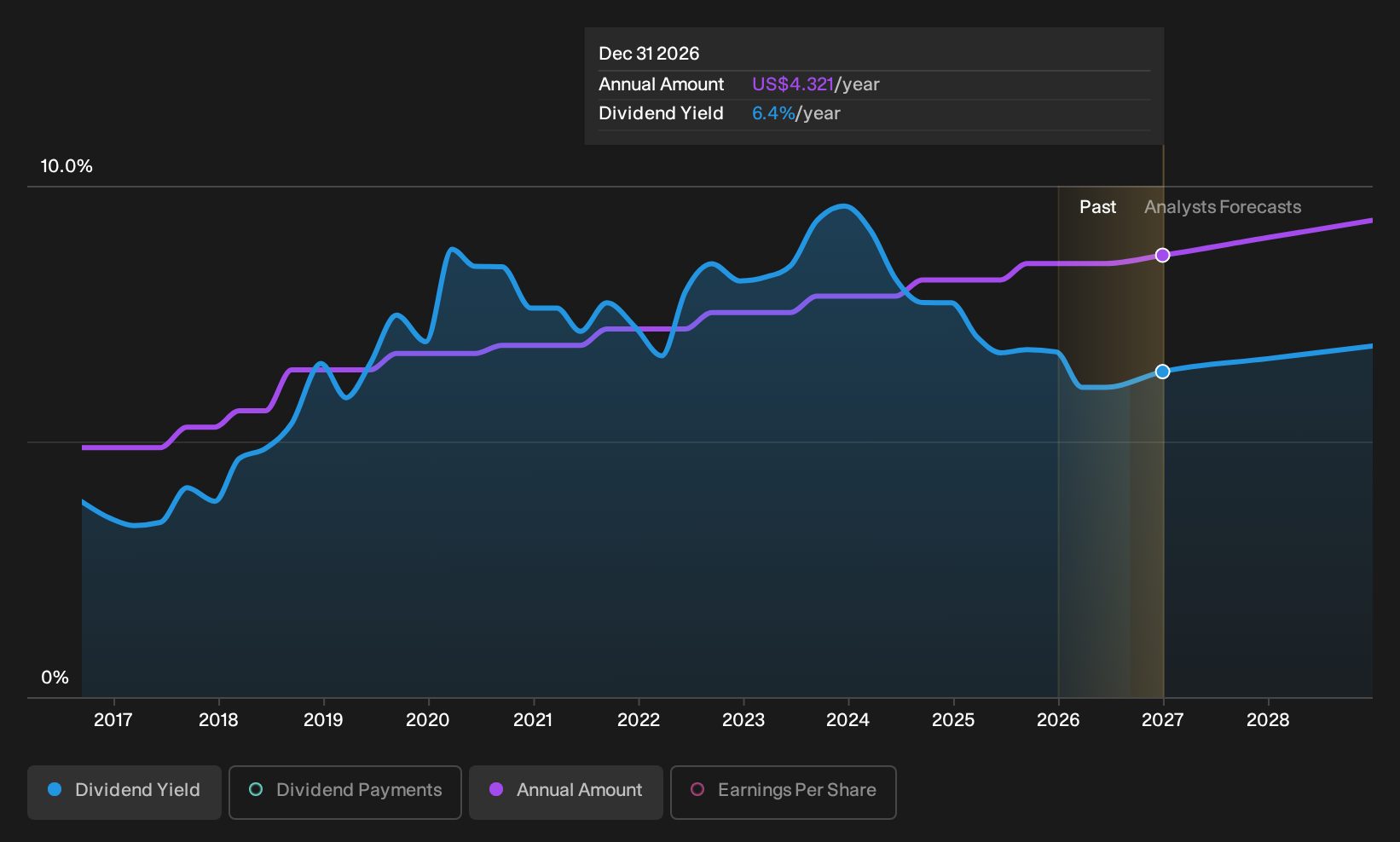Viewport: 1400px width, 842px height.
Task: Click the Dec 31 2026 tooltip date
Action: 649,54
